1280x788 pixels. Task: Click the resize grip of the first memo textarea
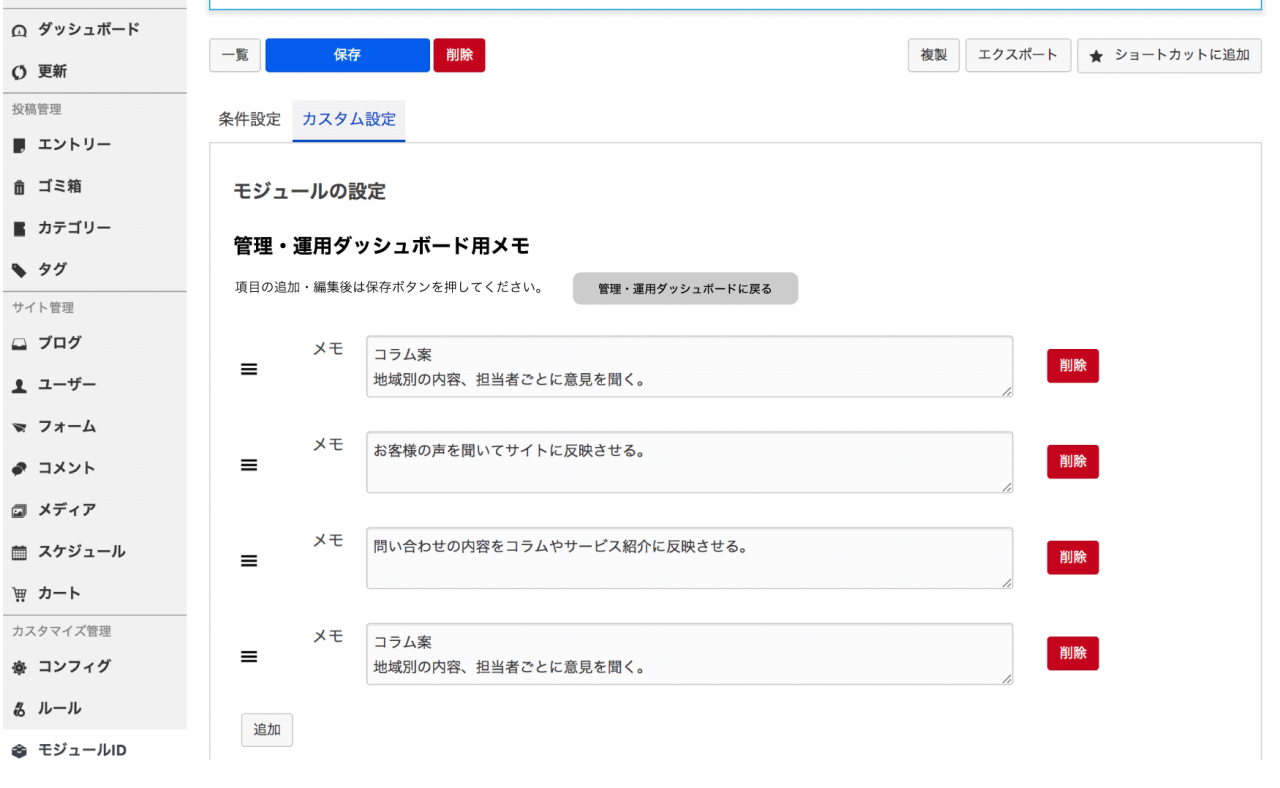click(x=1006, y=391)
